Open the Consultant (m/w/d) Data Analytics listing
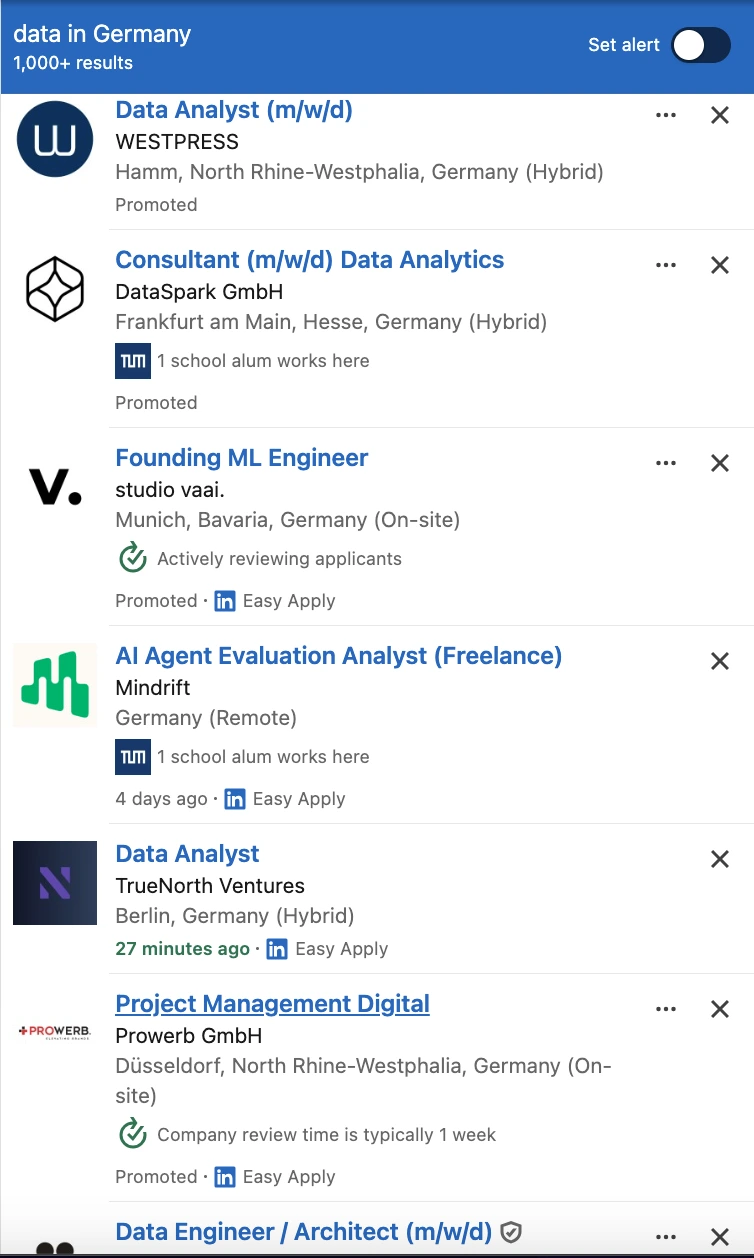The height and width of the screenshot is (1258, 754). 310,260
